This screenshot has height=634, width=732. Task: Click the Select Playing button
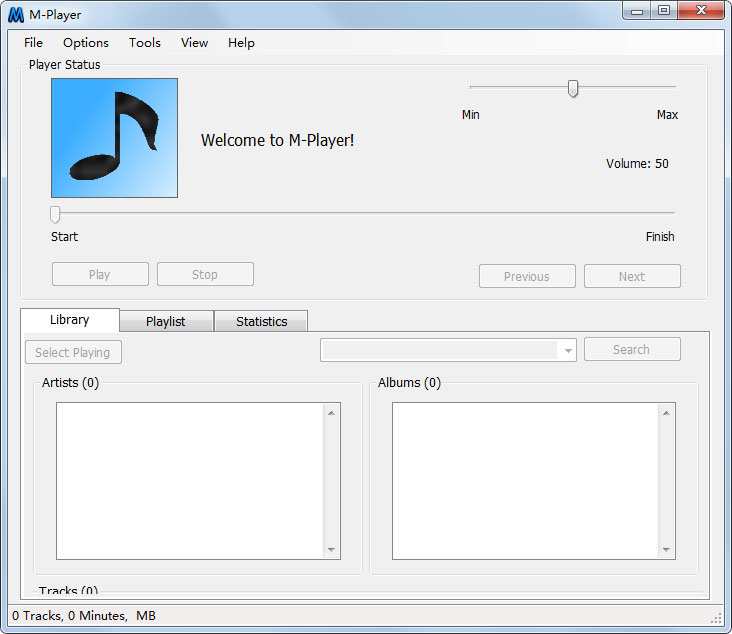(x=73, y=352)
